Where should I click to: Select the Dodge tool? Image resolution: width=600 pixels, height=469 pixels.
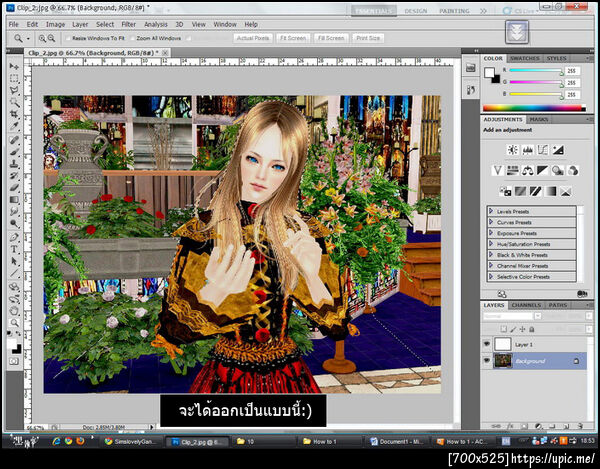click(14, 223)
